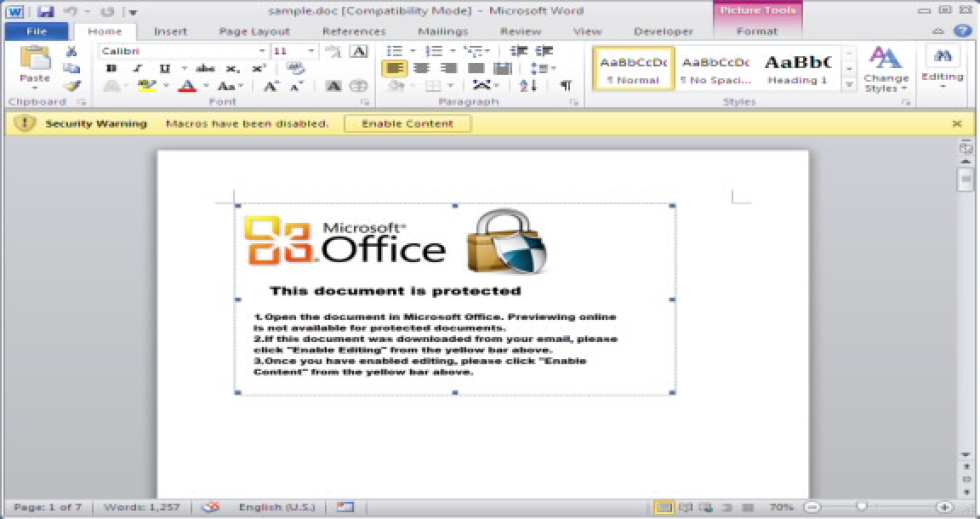This screenshot has width=980, height=519.
Task: Open the Line Spacing dropdown
Action: [543, 68]
